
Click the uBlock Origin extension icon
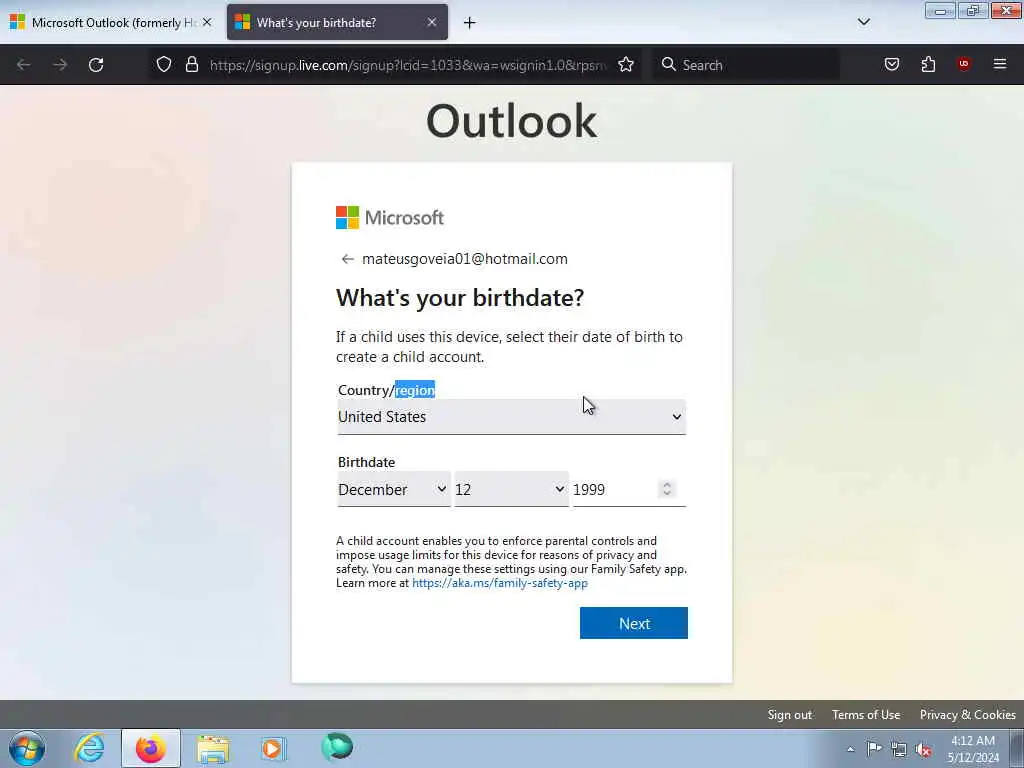(963, 64)
